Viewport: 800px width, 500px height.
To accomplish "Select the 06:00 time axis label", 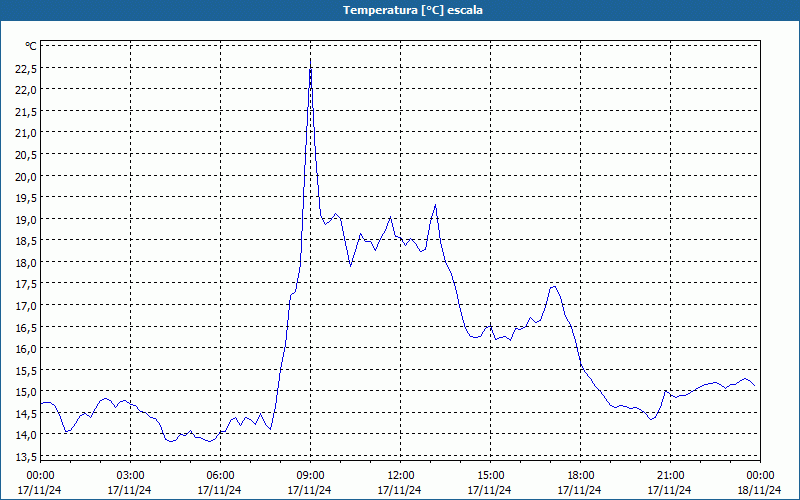I will (x=220, y=476).
